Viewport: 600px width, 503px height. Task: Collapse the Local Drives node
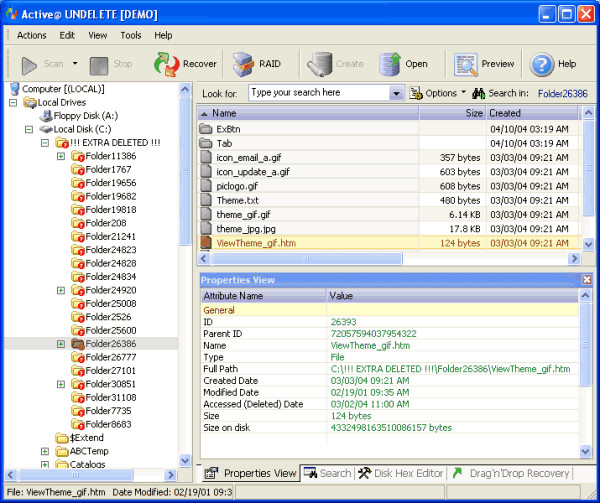pyautogui.click(x=13, y=103)
